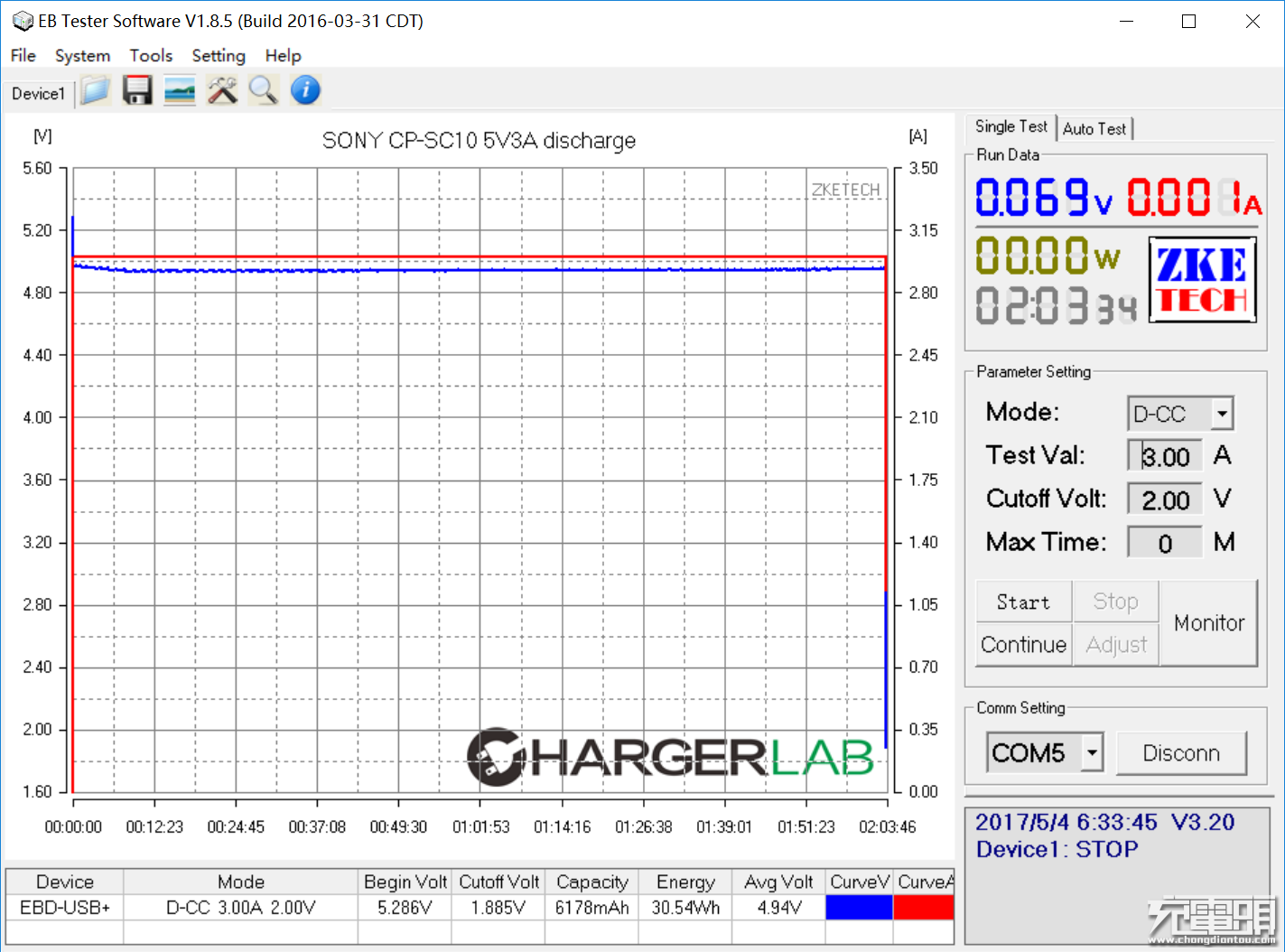Click the EB Tester app icon in title bar
The height and width of the screenshot is (952, 1285).
(23, 21)
